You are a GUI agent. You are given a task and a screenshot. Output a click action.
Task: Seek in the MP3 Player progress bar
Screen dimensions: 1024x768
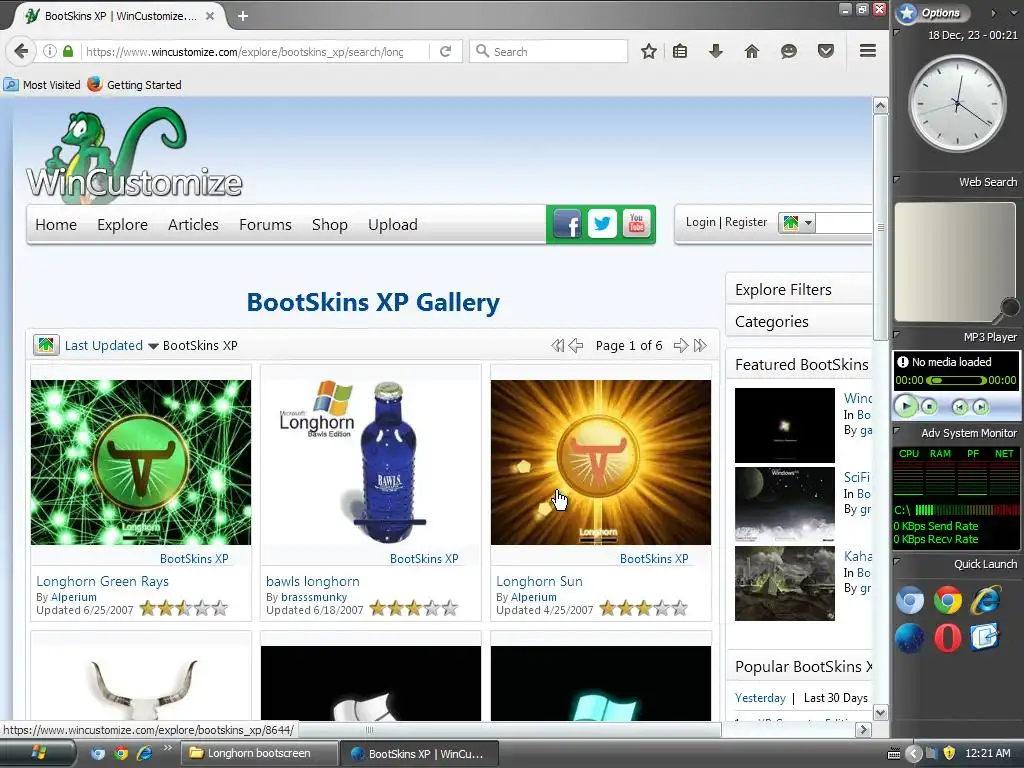point(956,380)
